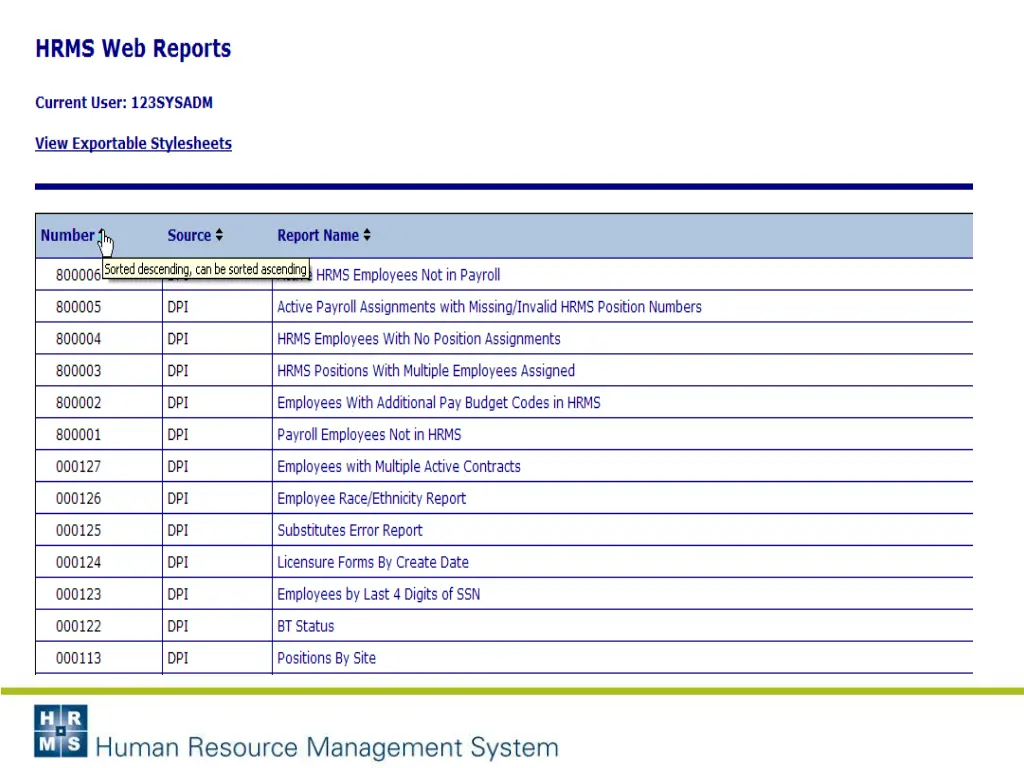This screenshot has width=1024, height=768.
Task: Open Payroll Employees Not in HRMS report
Action: point(369,435)
